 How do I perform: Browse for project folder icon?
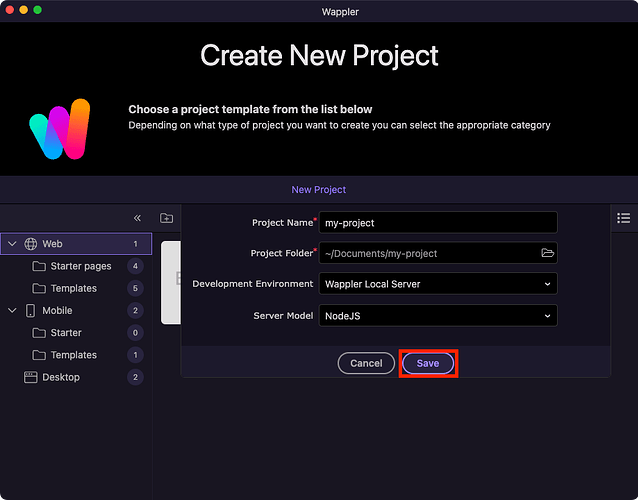[547, 253]
